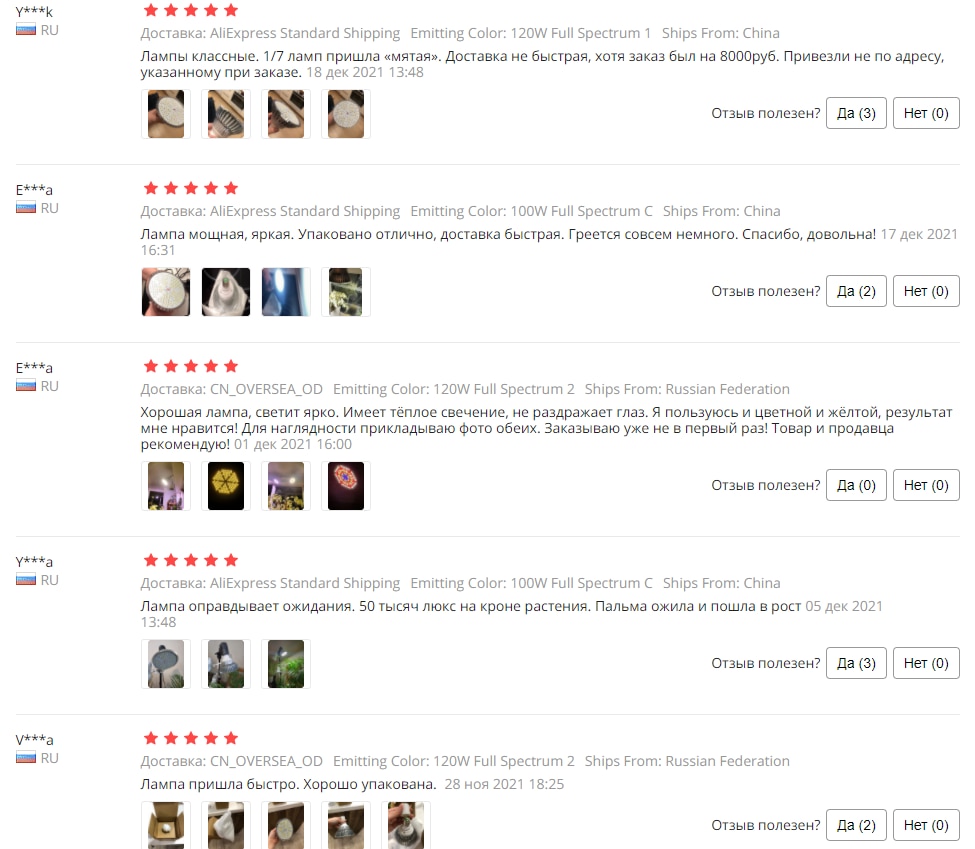Click Нет (0) on Y***k's review
This screenshot has height=849, width=975.
[926, 113]
